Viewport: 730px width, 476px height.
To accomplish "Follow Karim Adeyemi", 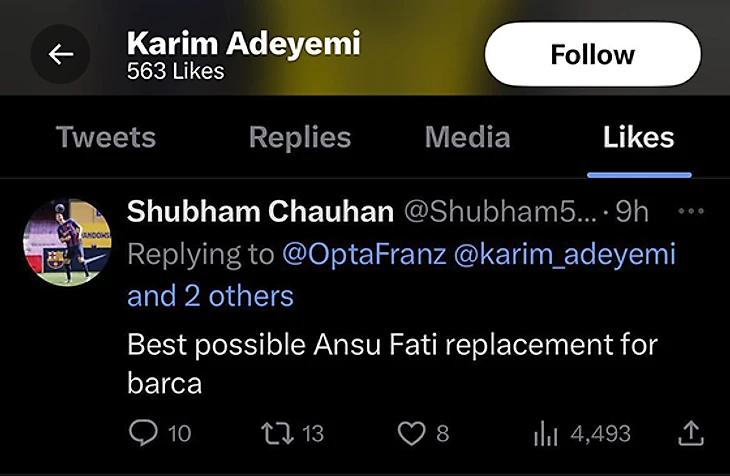I will coord(592,54).
